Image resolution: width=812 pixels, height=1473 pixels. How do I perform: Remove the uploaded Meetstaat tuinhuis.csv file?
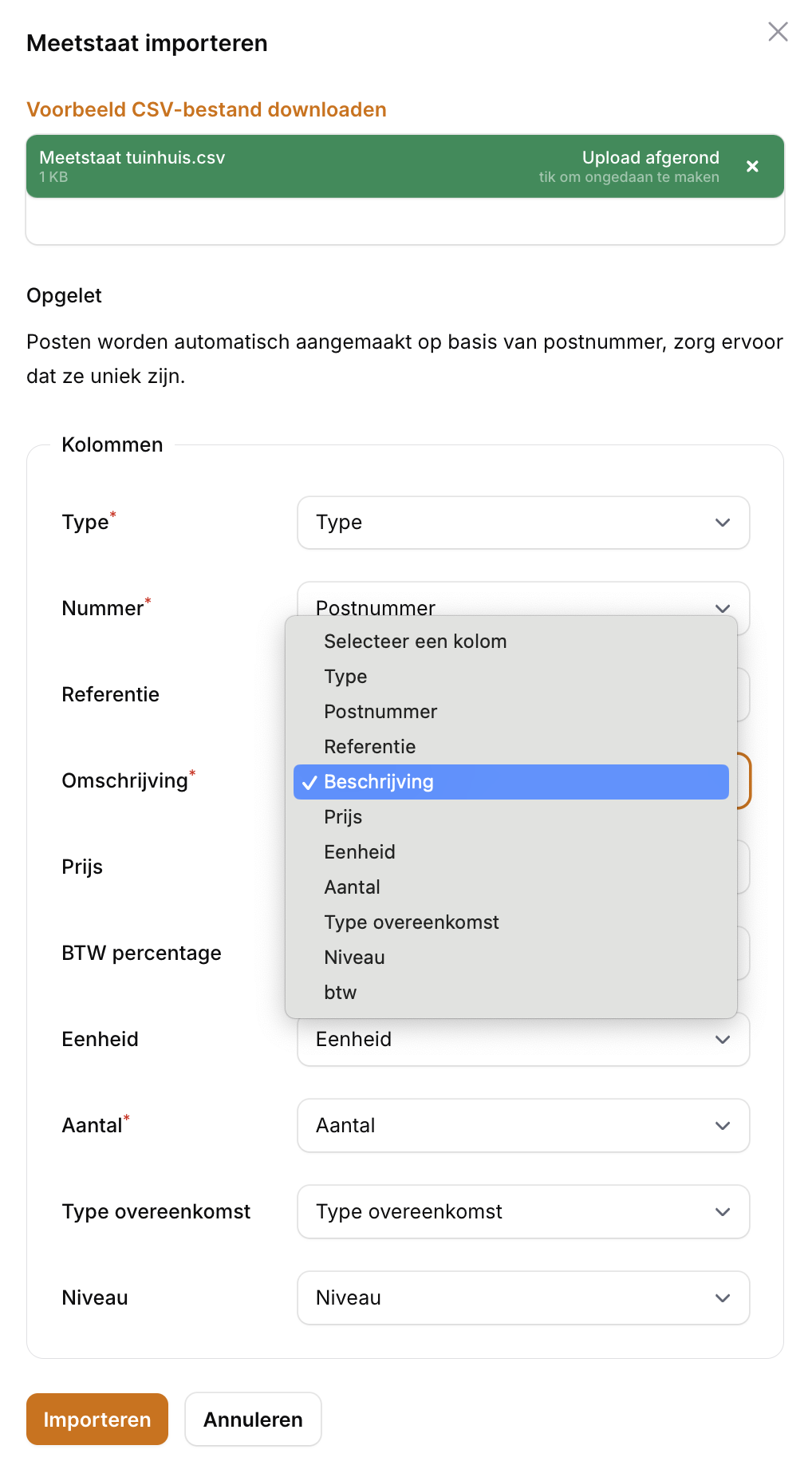(x=752, y=166)
